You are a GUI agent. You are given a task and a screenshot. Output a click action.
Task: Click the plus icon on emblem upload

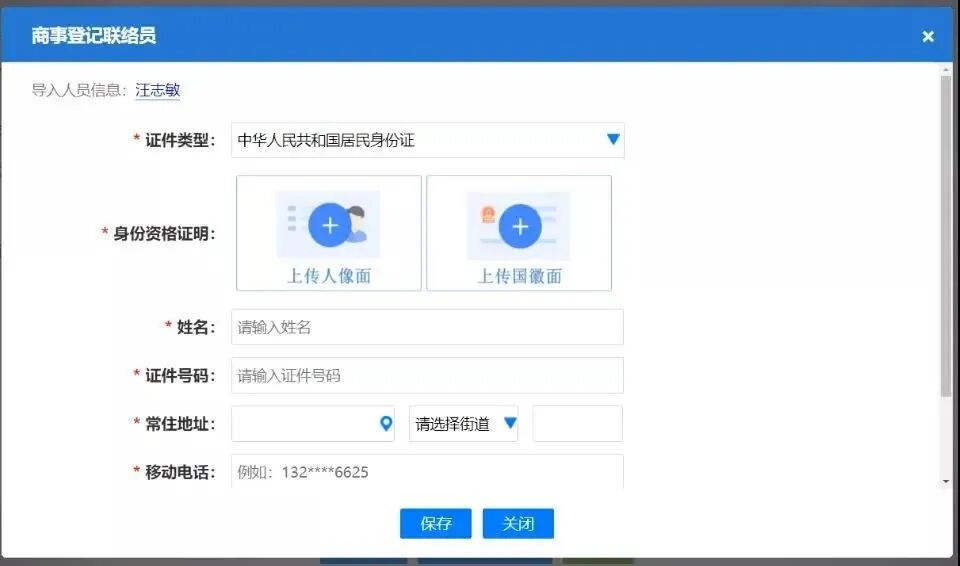[520, 227]
